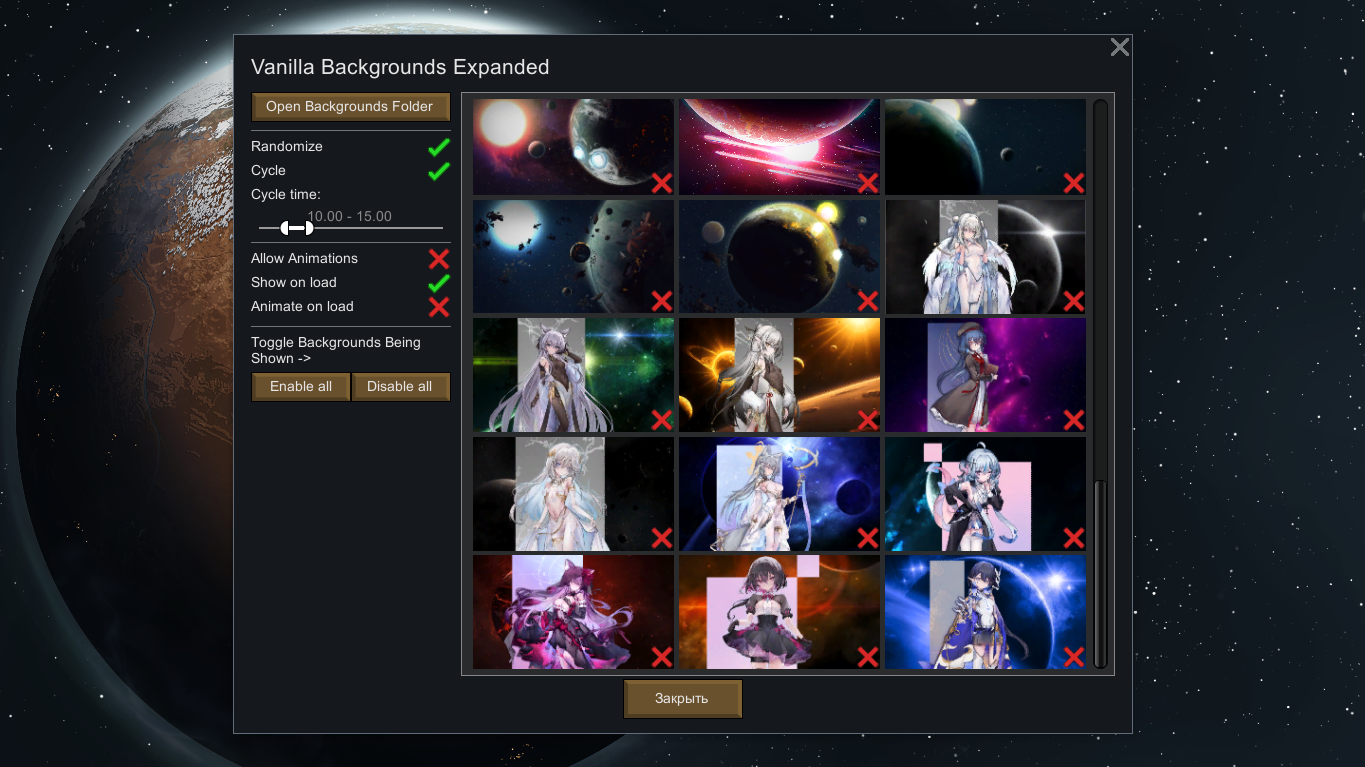Click the backgrounds list vertical scrollbar
Screen dimensions: 1365x767
click(1100, 572)
